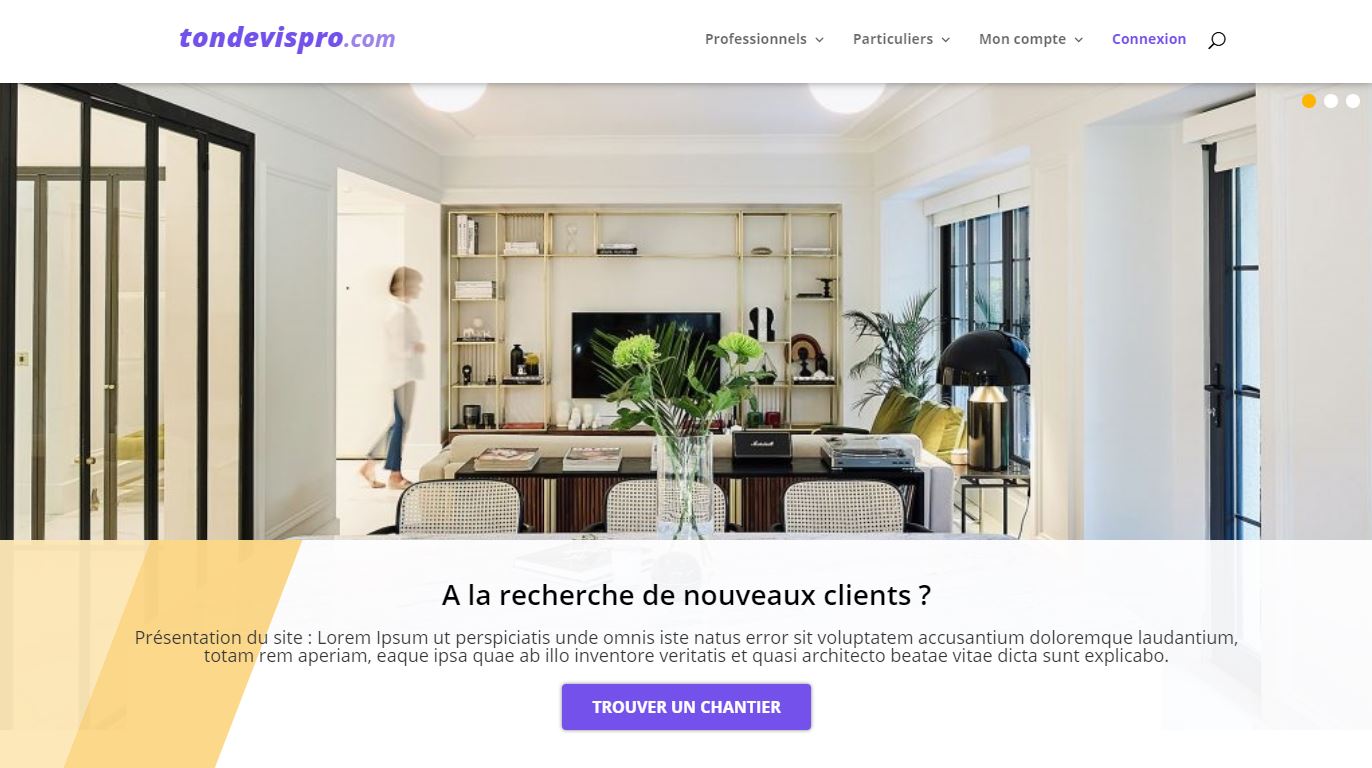
Task: Expand the Professionnels chevron
Action: click(x=819, y=40)
